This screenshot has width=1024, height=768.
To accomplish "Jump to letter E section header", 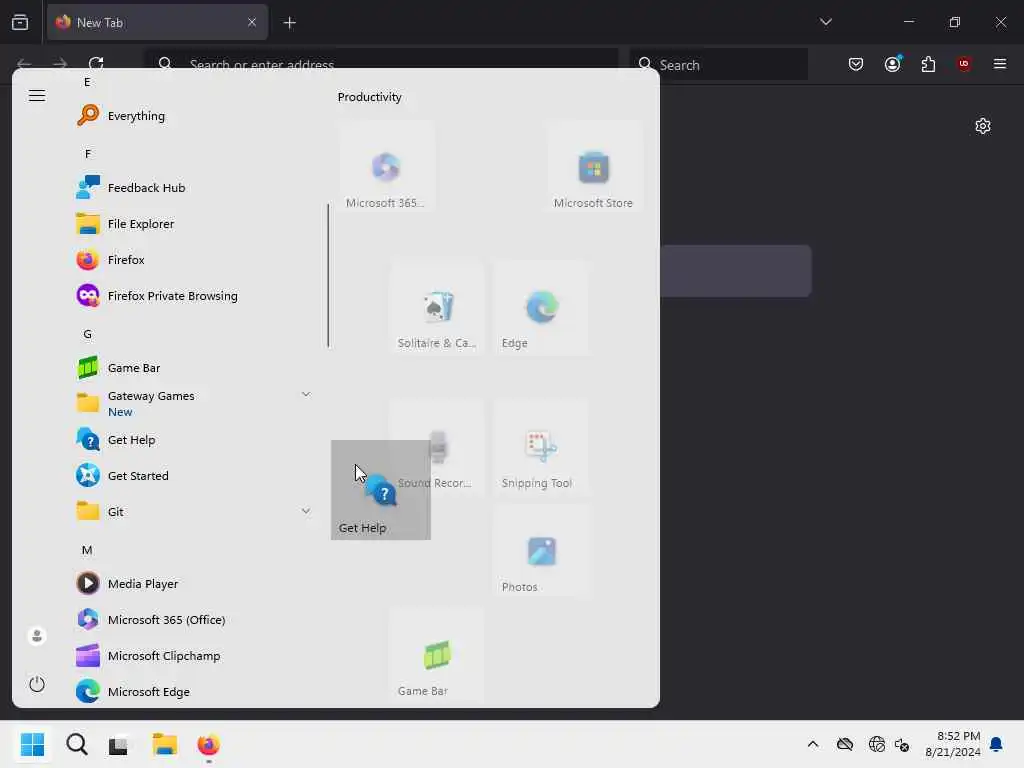I will [x=87, y=82].
